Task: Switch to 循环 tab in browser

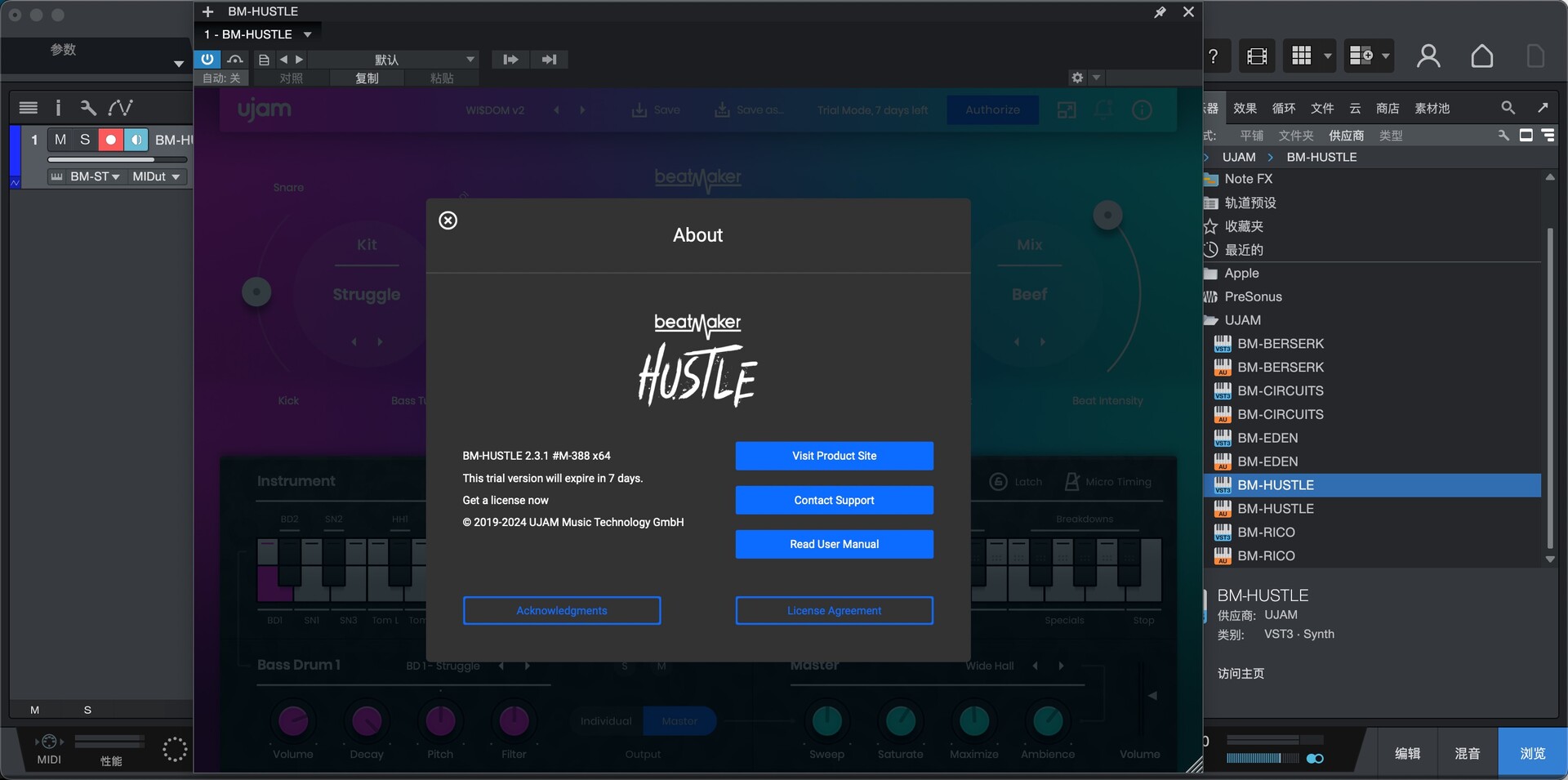Action: [x=1284, y=108]
